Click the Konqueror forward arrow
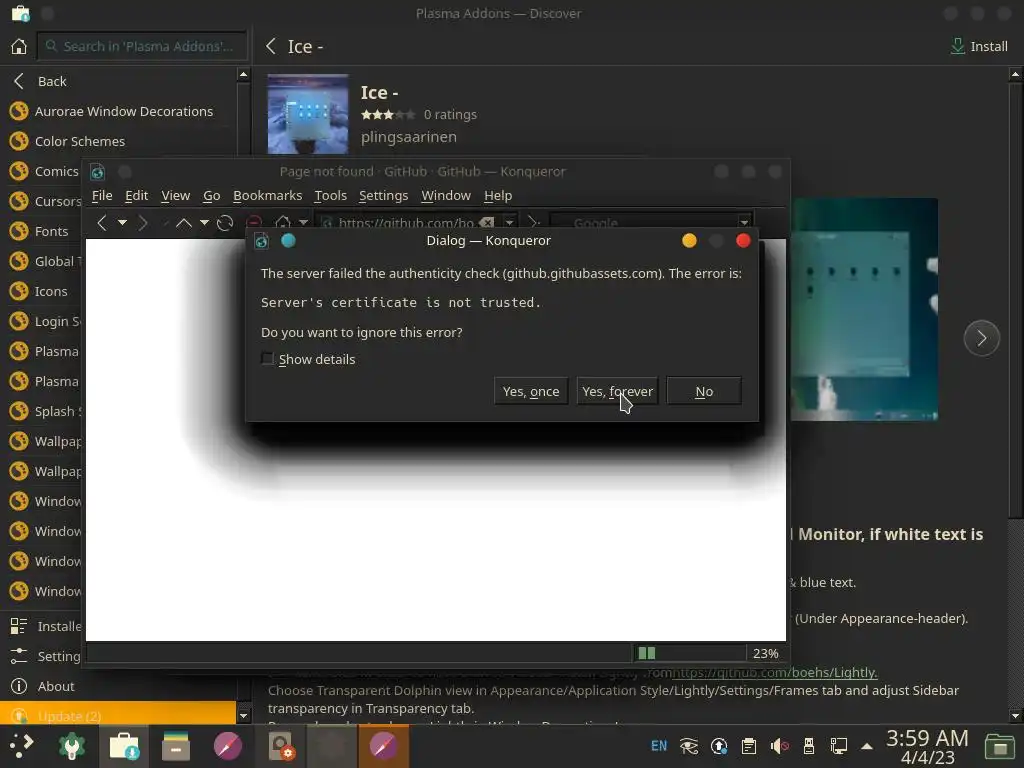This screenshot has width=1024, height=768. [143, 223]
